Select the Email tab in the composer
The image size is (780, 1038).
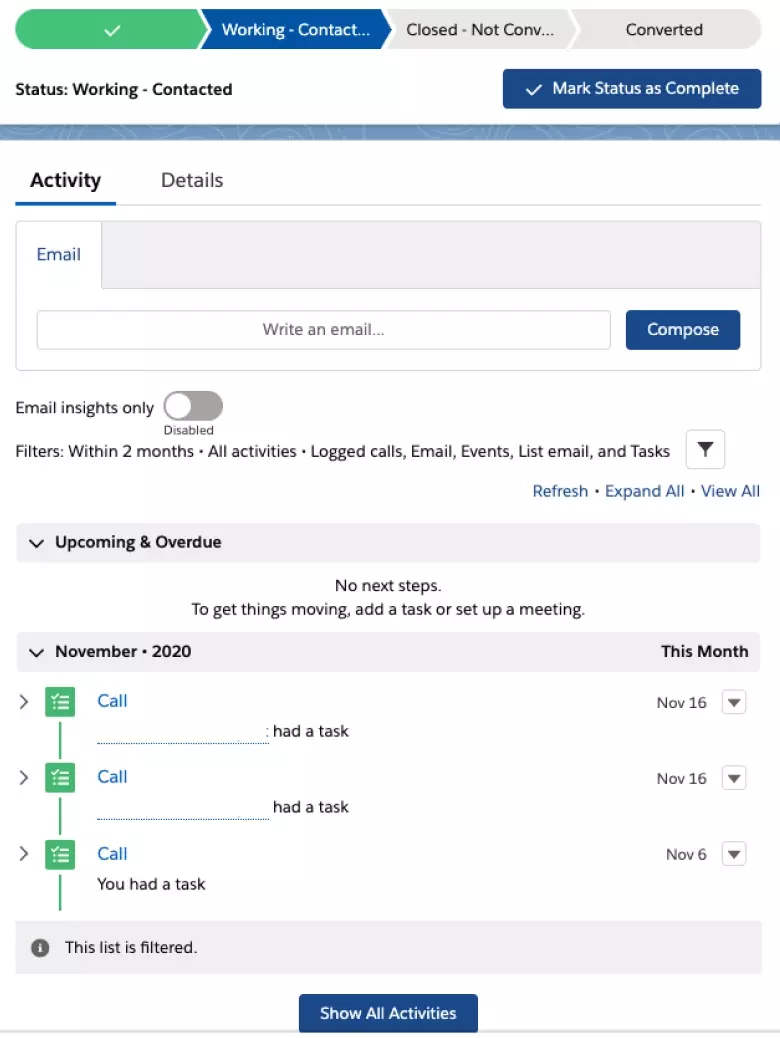tap(59, 255)
